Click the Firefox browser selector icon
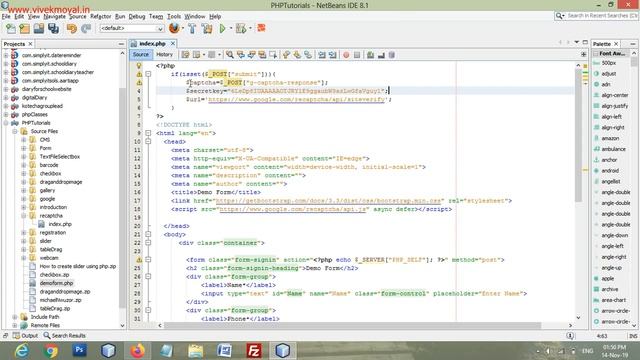640x360 pixels. [x=174, y=28]
